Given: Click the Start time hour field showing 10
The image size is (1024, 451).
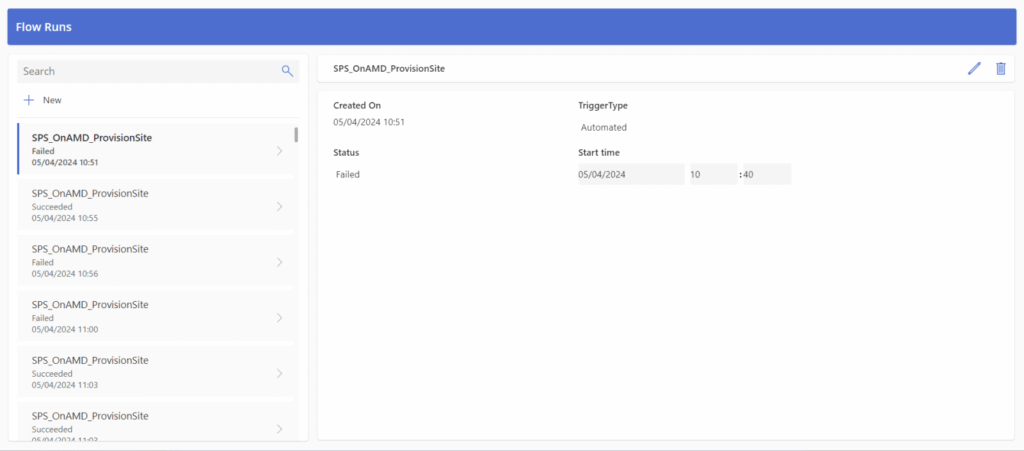Looking at the screenshot, I should [x=714, y=174].
